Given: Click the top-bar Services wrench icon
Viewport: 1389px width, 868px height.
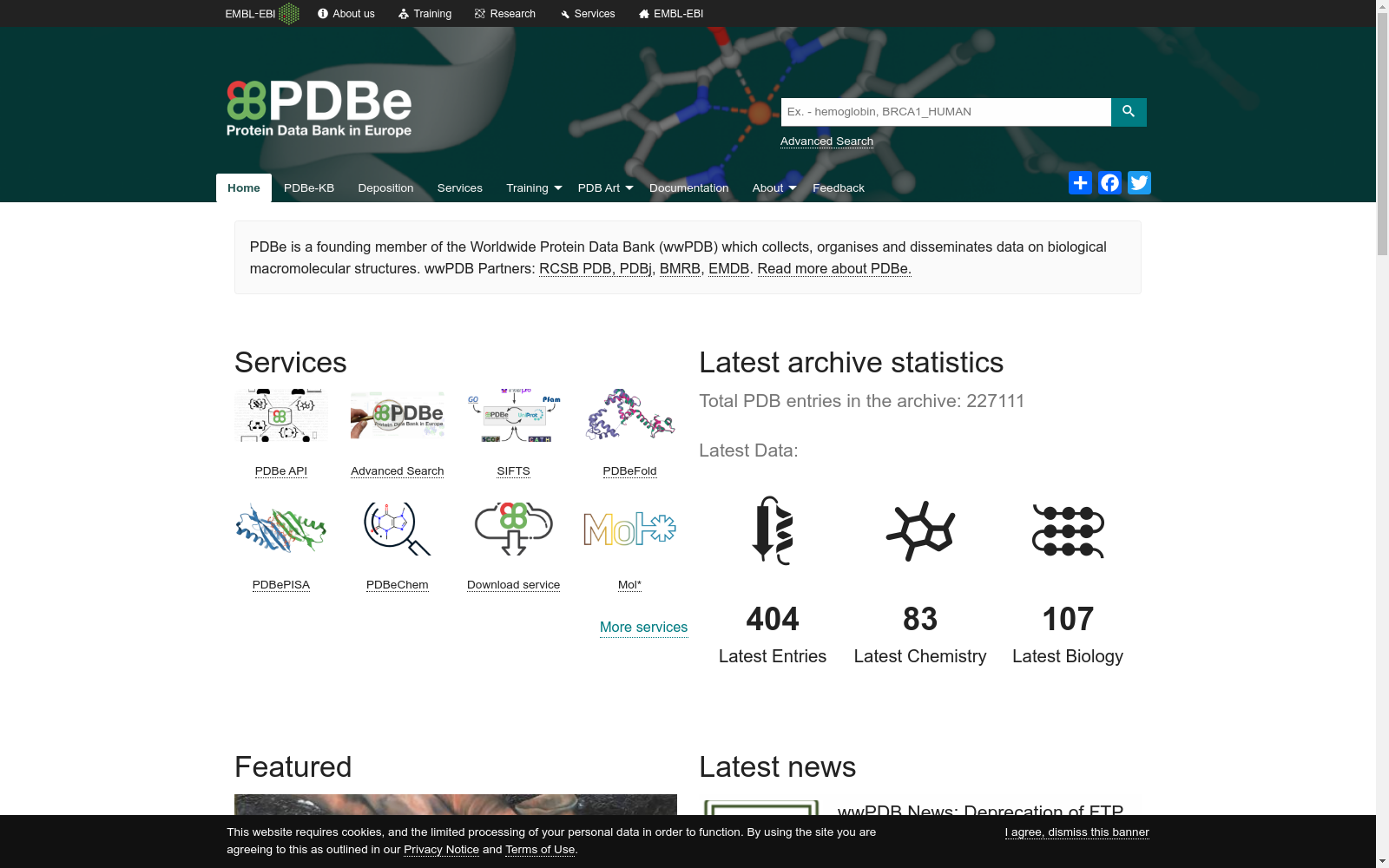Looking at the screenshot, I should [565, 14].
